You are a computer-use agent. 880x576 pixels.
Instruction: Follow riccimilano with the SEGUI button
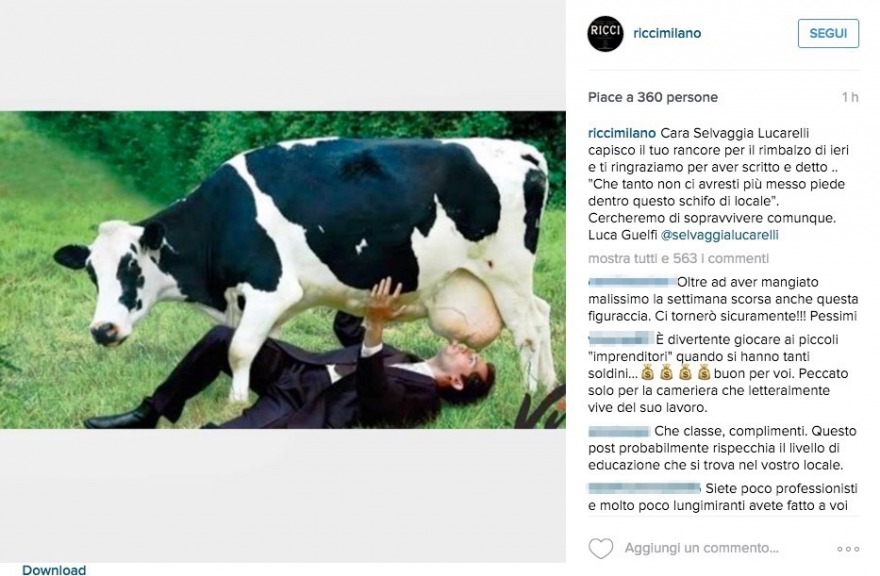click(828, 34)
